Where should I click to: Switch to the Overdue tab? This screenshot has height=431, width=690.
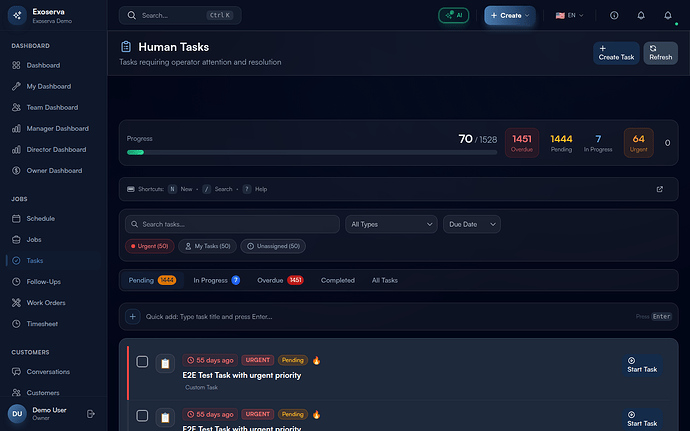[279, 281]
